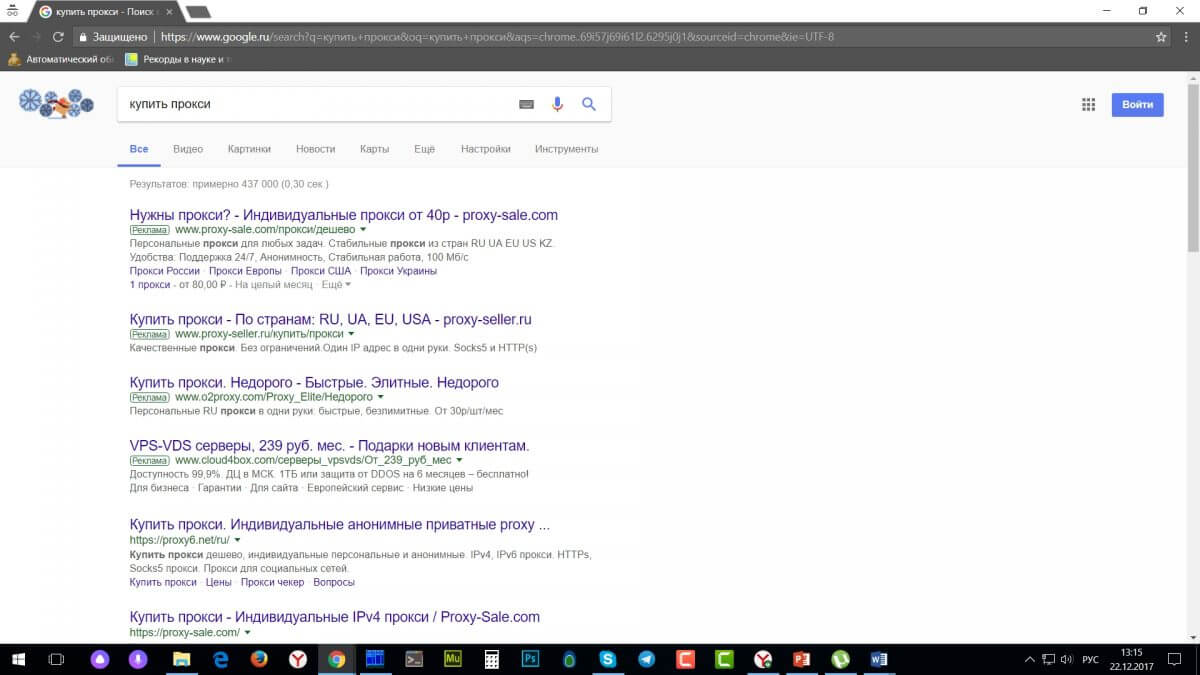
Task: Reload the page with refresh icon
Action: tap(59, 37)
